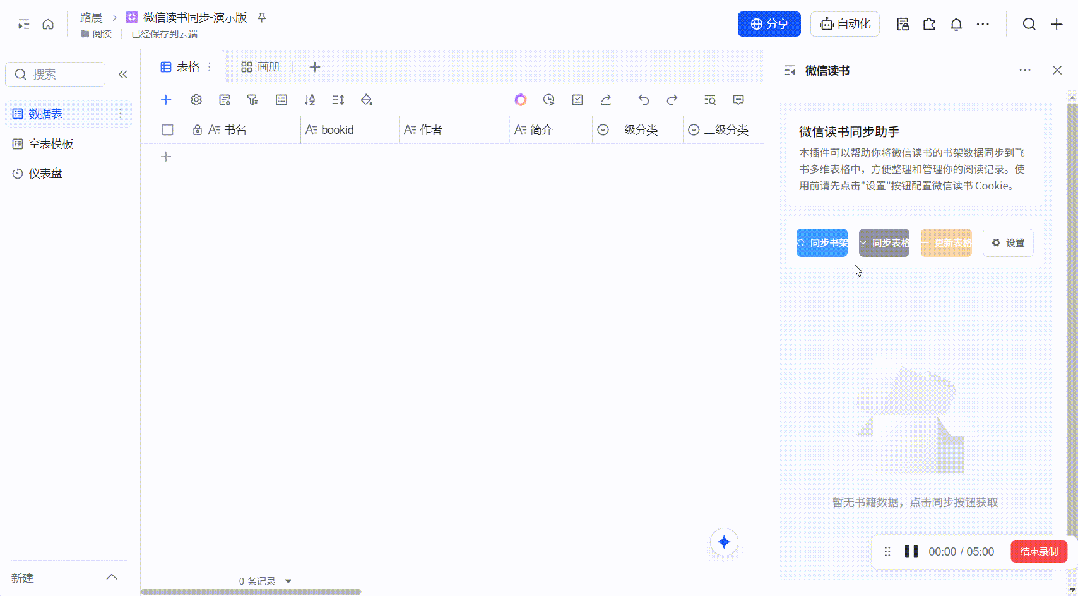Image resolution: width=1078 pixels, height=596 pixels.
Task: Click the blue add record plus in toolbar
Action: tap(166, 100)
